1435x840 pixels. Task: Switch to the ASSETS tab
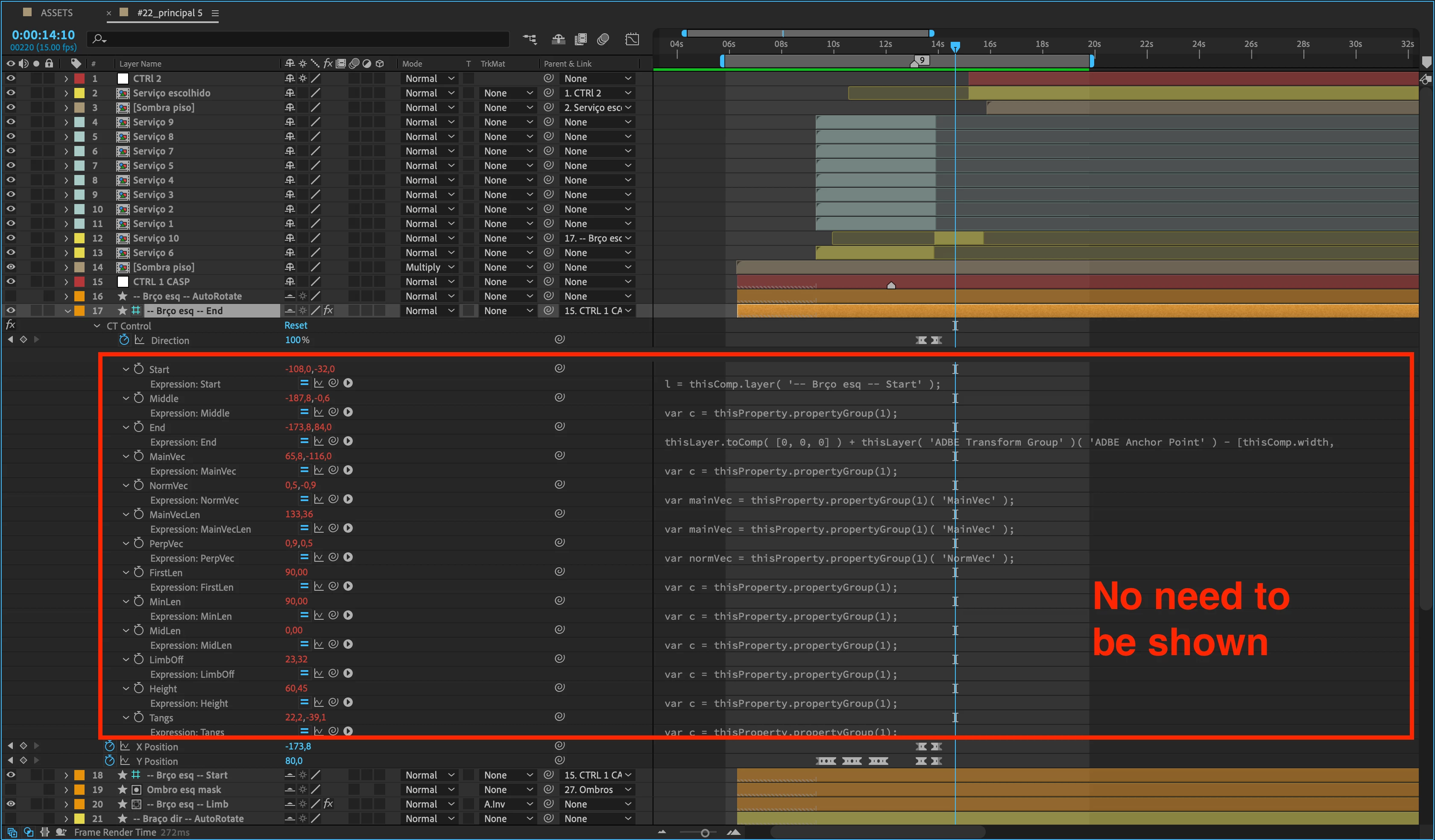coord(56,12)
